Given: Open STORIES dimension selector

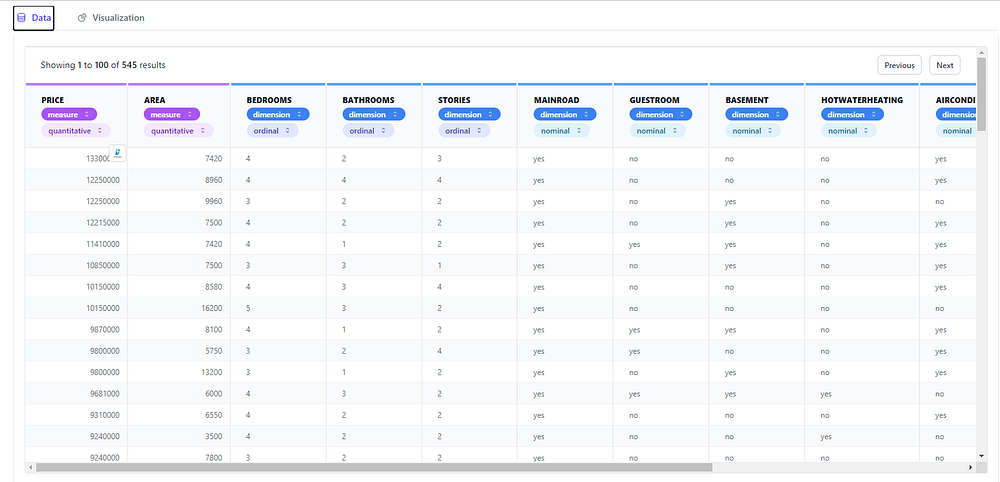Looking at the screenshot, I should click(469, 114).
